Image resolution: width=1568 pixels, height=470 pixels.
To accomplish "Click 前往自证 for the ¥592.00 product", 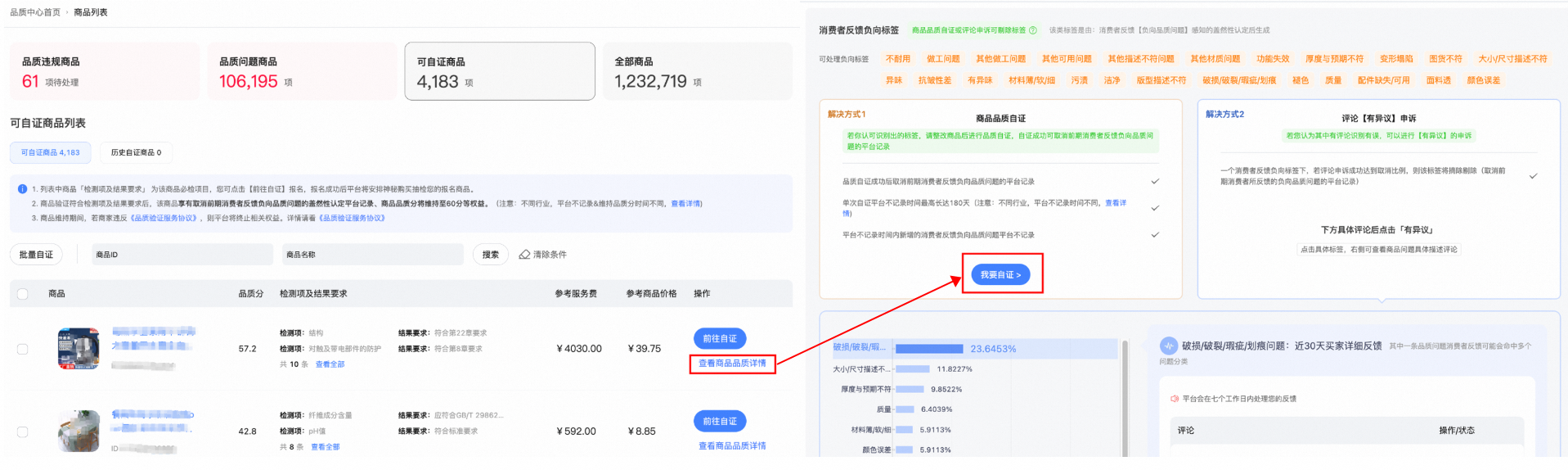I will click(720, 421).
